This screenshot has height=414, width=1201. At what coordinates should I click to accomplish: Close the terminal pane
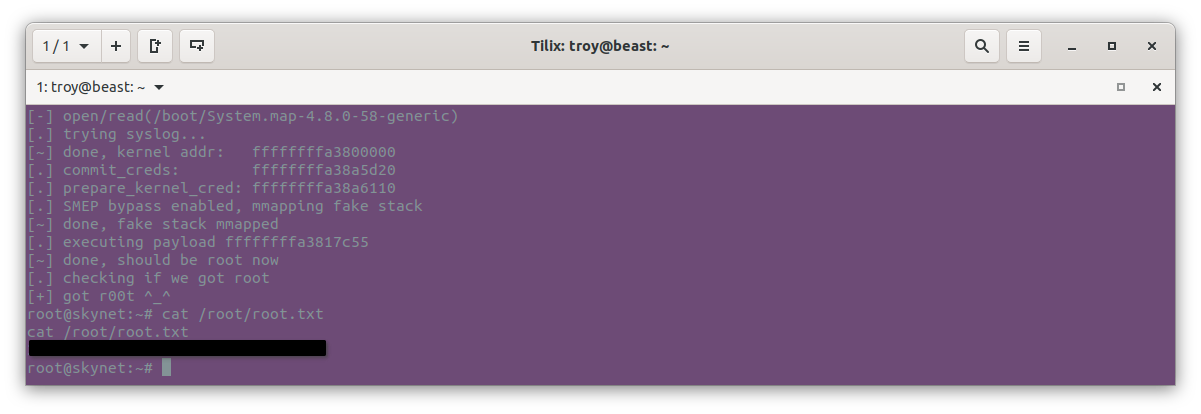point(1157,88)
